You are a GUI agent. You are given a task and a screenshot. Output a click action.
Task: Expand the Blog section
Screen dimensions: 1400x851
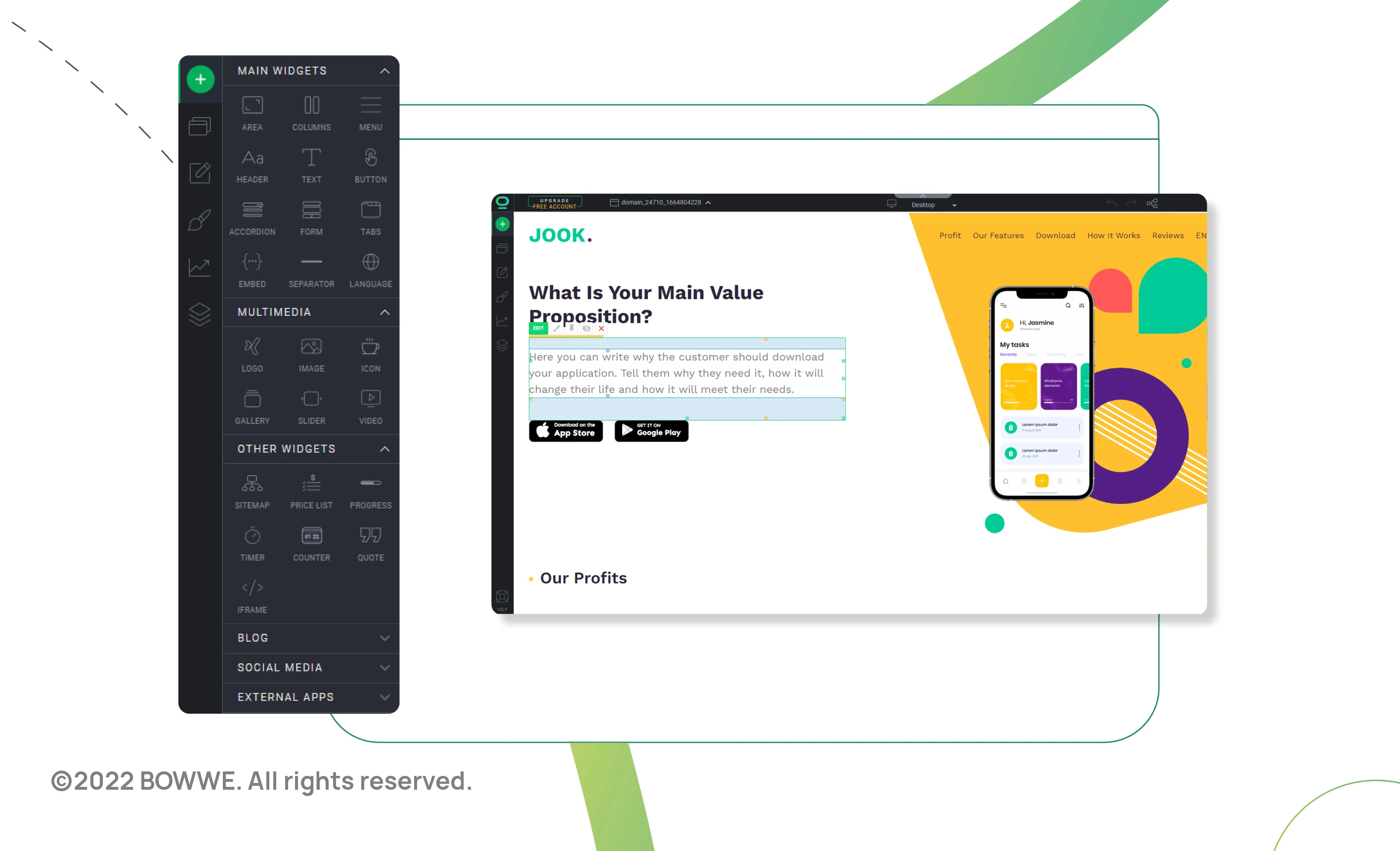click(x=310, y=637)
